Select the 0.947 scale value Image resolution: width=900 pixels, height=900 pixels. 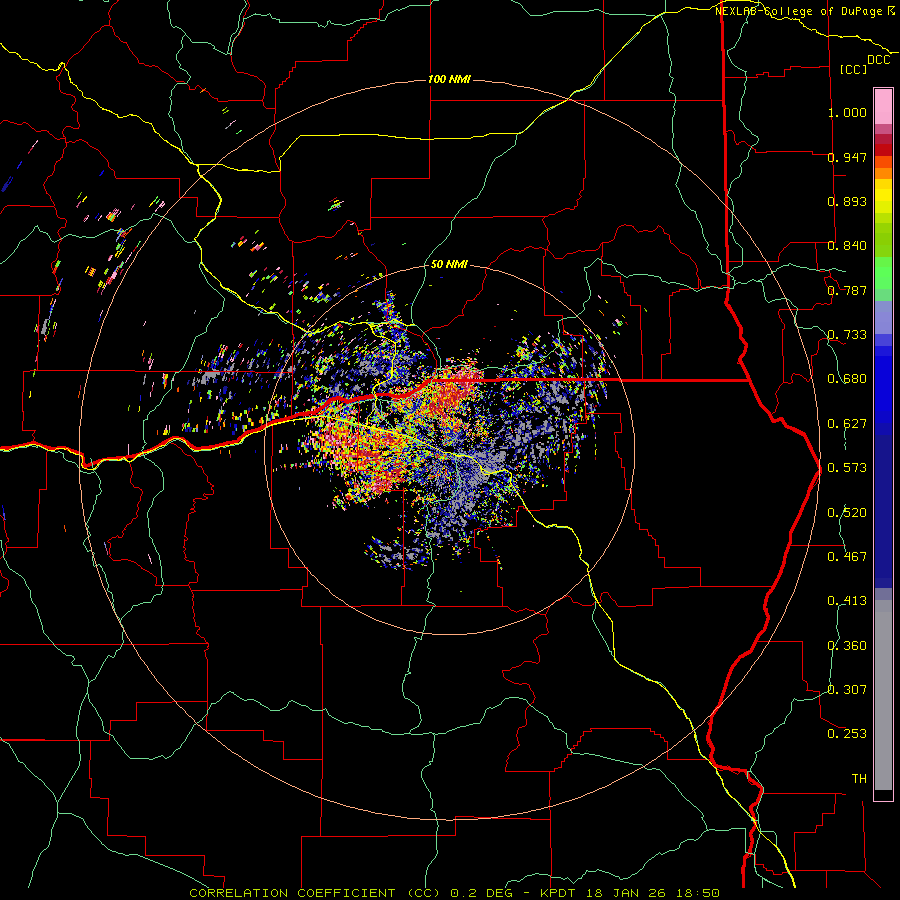847,157
